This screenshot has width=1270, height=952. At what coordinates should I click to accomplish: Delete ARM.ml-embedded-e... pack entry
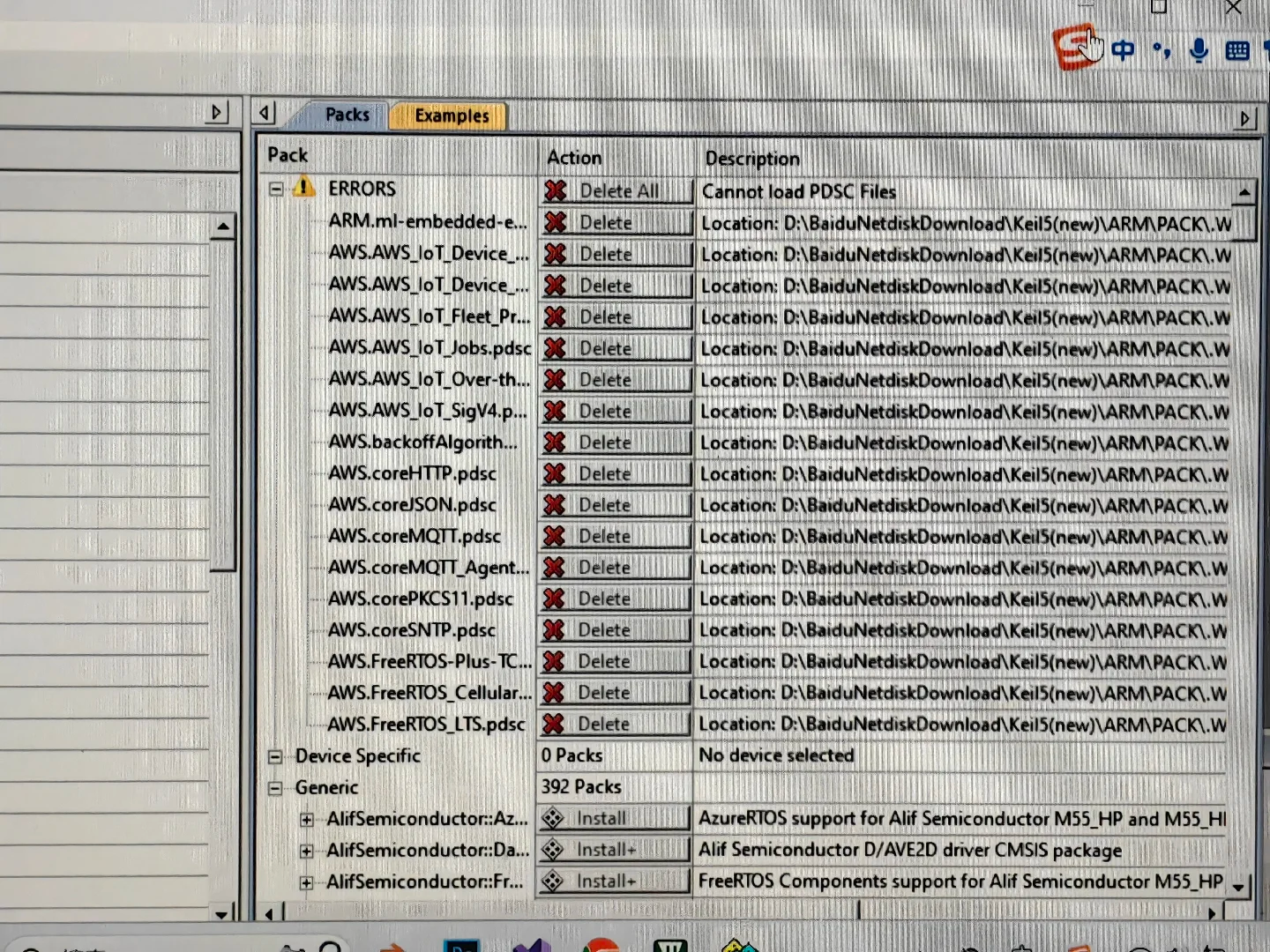(616, 222)
